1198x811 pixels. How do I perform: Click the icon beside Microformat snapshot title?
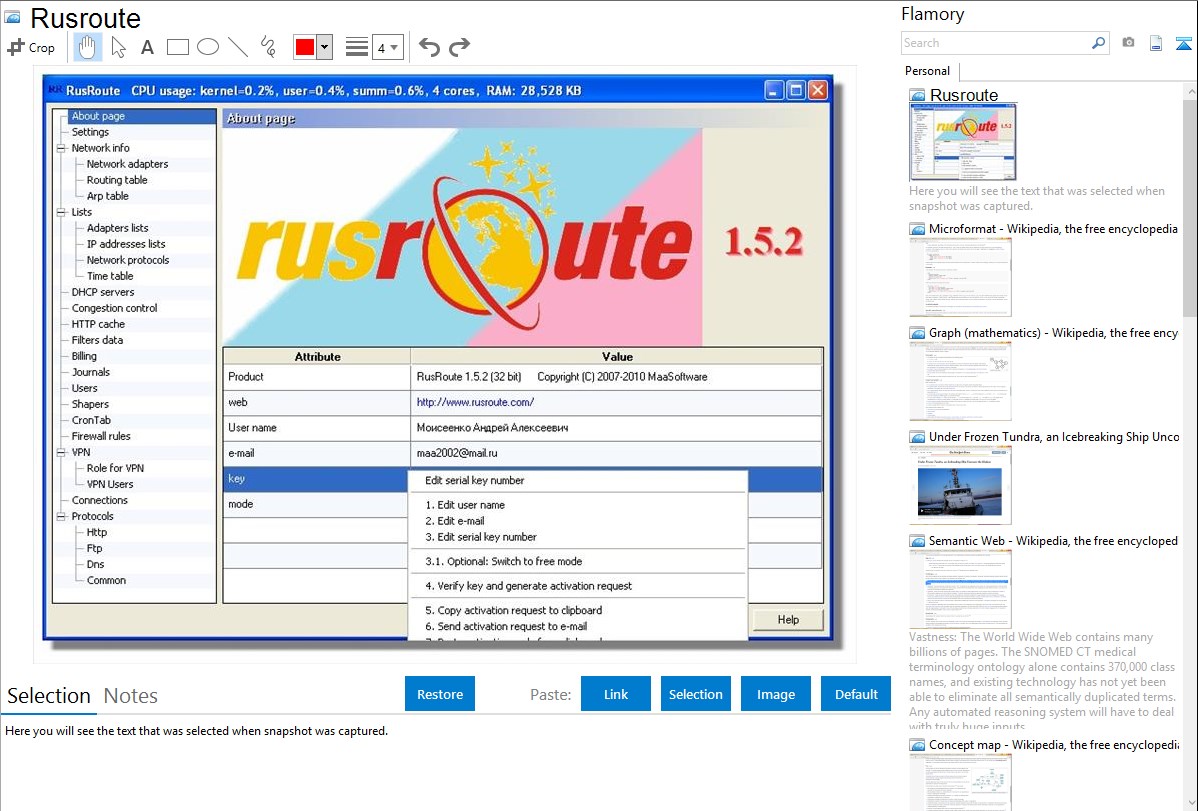pos(917,229)
